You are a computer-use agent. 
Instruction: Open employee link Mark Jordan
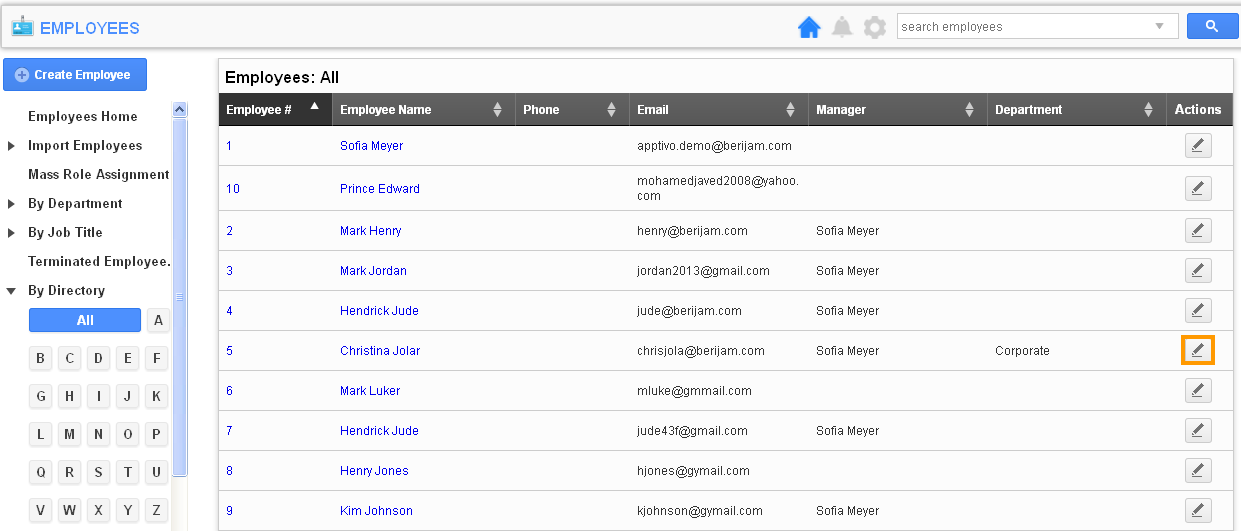coord(373,271)
